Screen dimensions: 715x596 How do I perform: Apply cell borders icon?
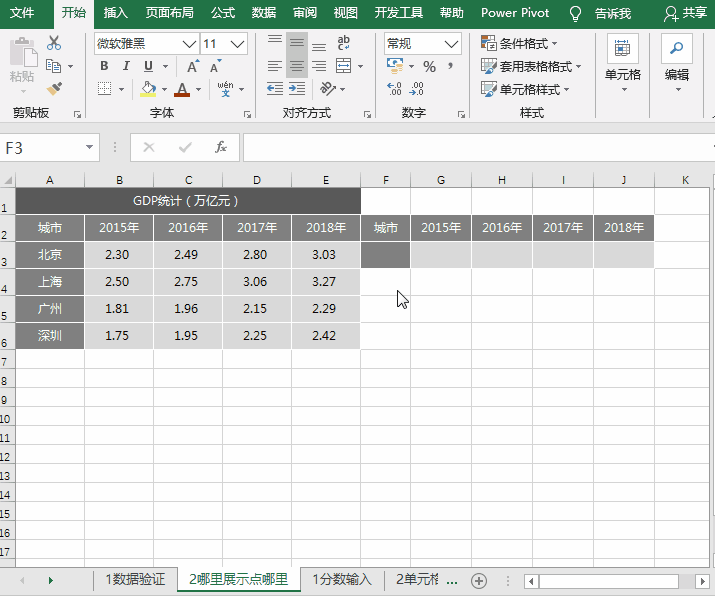[104, 88]
